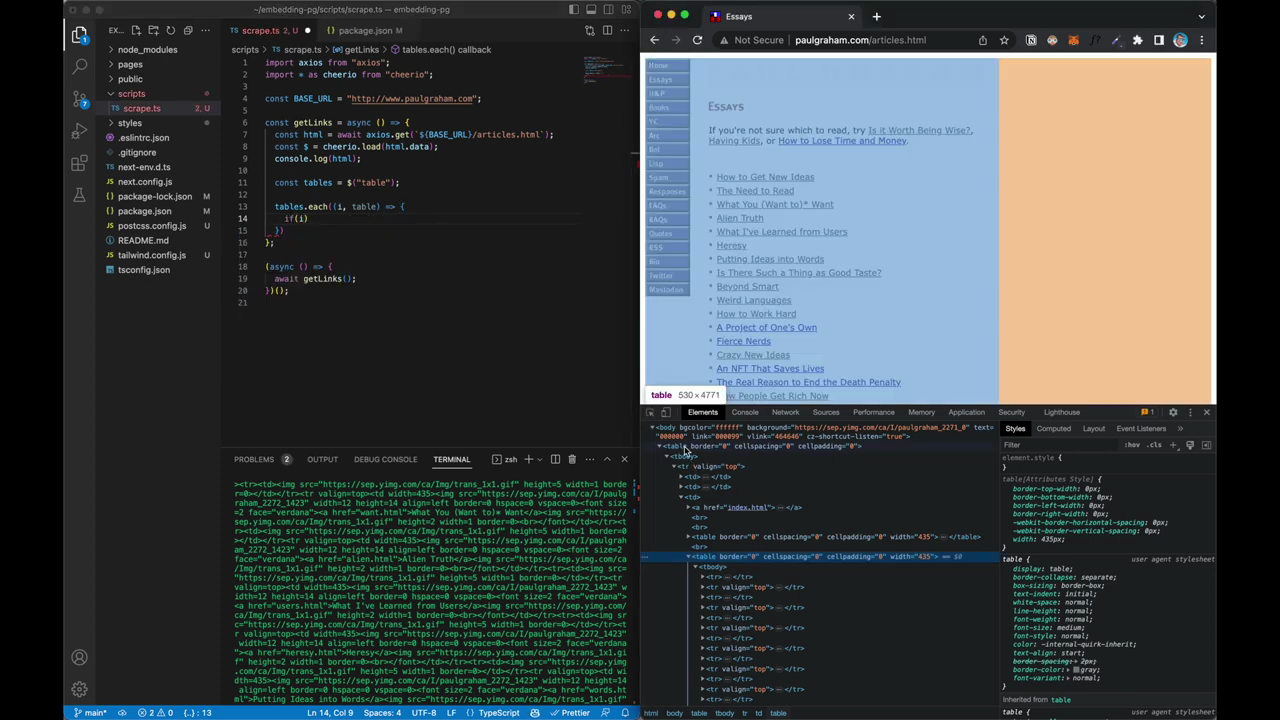Viewport: 1280px width, 720px height.
Task: Open the Chrome three-dot menu
Action: click(1202, 40)
